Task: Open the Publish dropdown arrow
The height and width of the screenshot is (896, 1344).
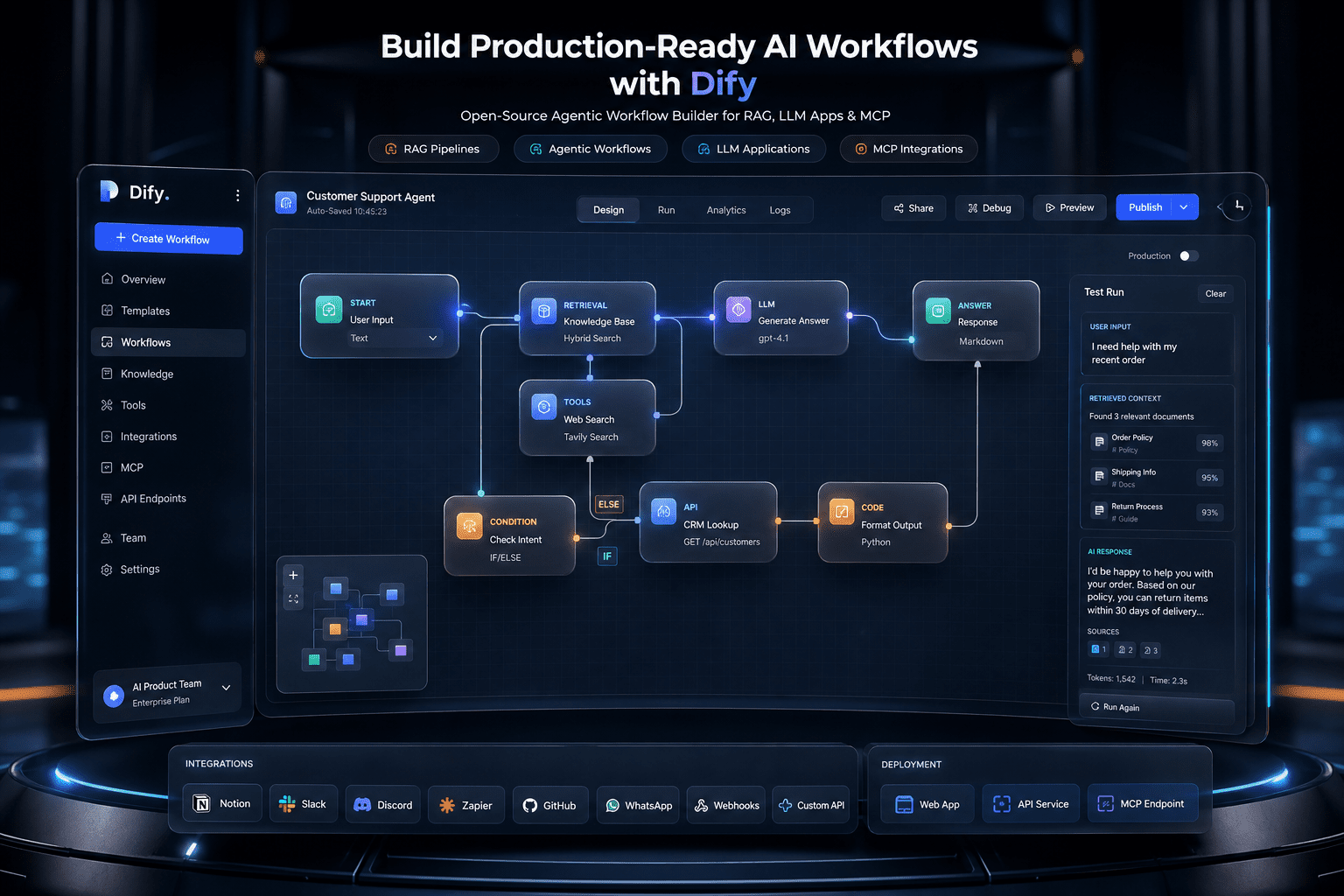Action: pyautogui.click(x=1184, y=207)
